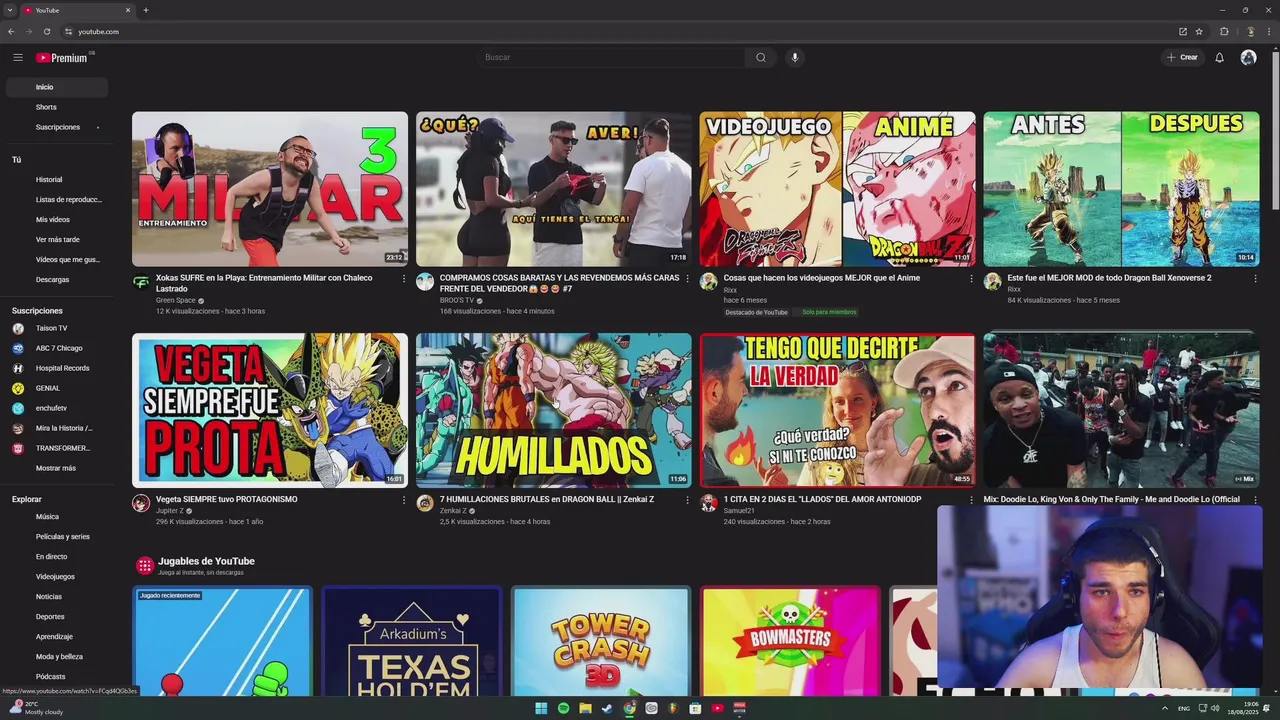Click the search magnifier button
The image size is (1280, 720).
coord(761,57)
